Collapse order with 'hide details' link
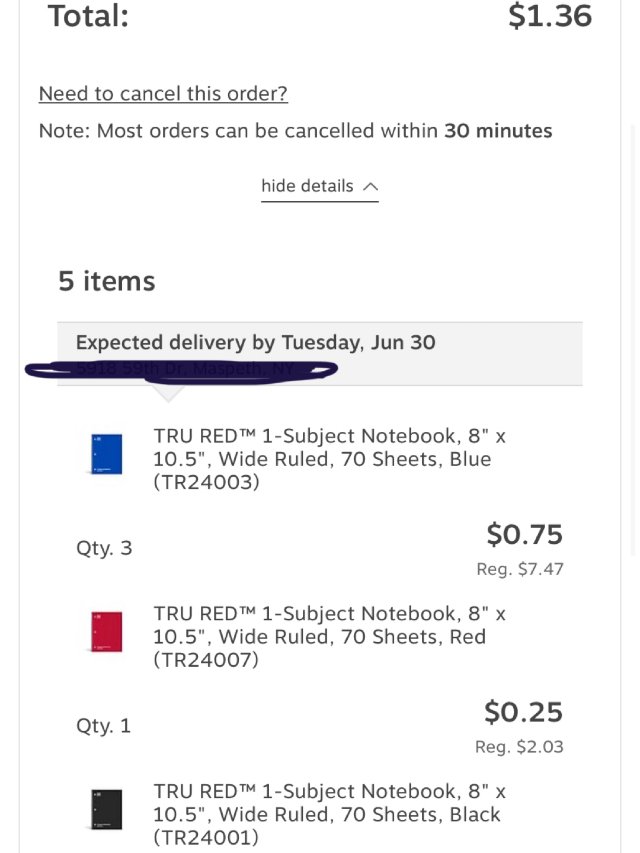 307,186
